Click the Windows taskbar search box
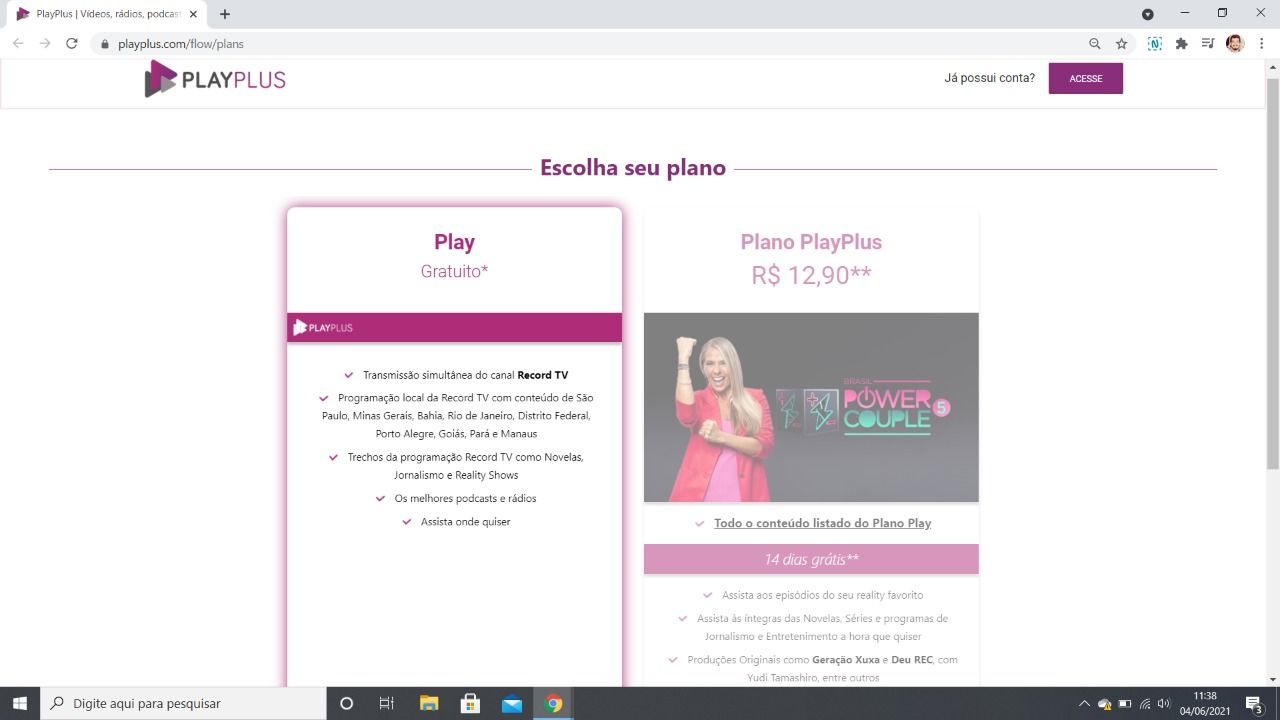Screen dimensions: 1280x720 [x=183, y=703]
